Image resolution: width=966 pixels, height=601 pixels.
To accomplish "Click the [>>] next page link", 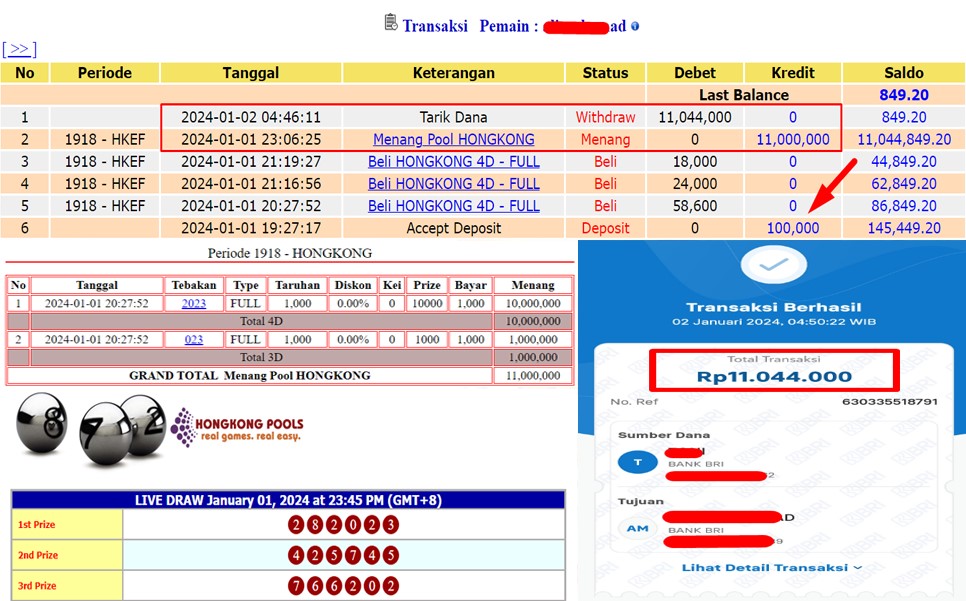I will 19,49.
